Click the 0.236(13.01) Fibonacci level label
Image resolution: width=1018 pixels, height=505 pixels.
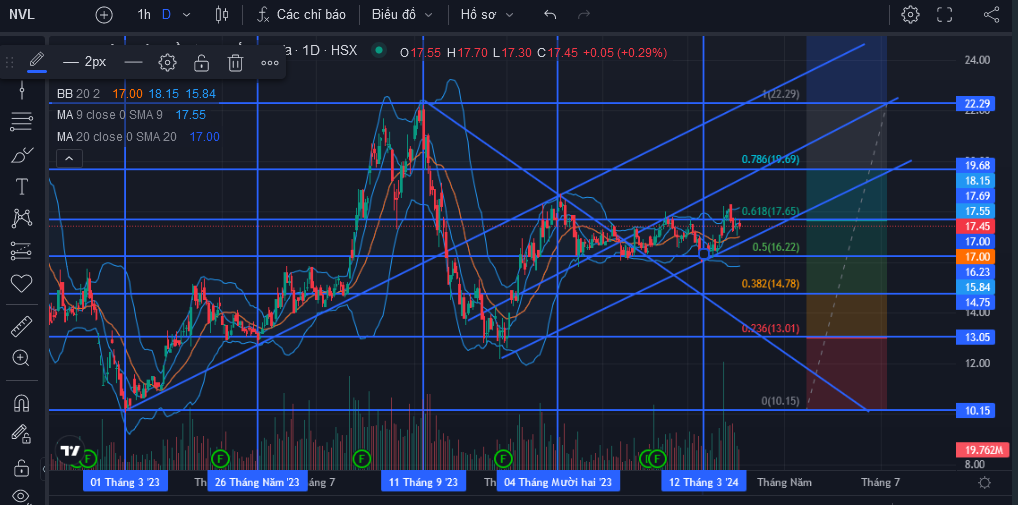tap(771, 328)
